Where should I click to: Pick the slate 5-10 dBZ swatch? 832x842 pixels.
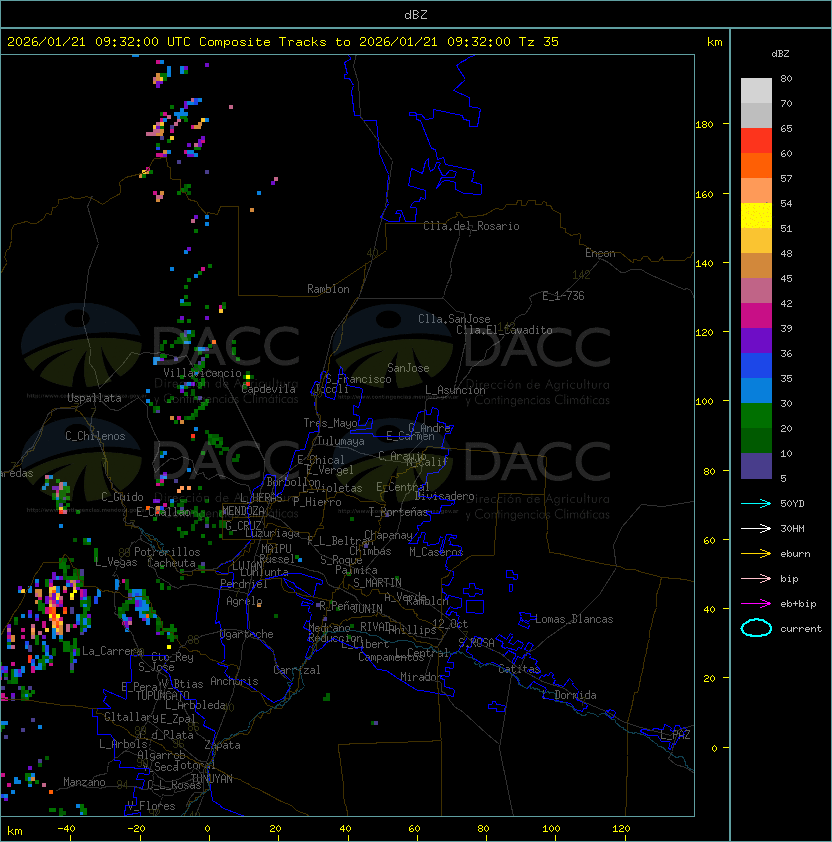(x=756, y=466)
